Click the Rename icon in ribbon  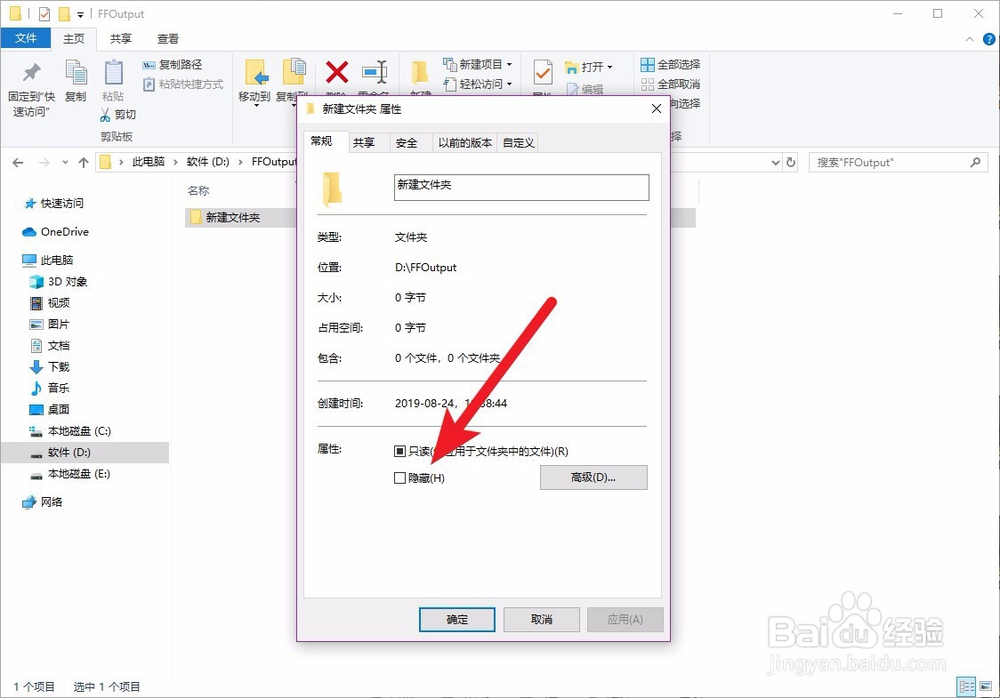374,71
